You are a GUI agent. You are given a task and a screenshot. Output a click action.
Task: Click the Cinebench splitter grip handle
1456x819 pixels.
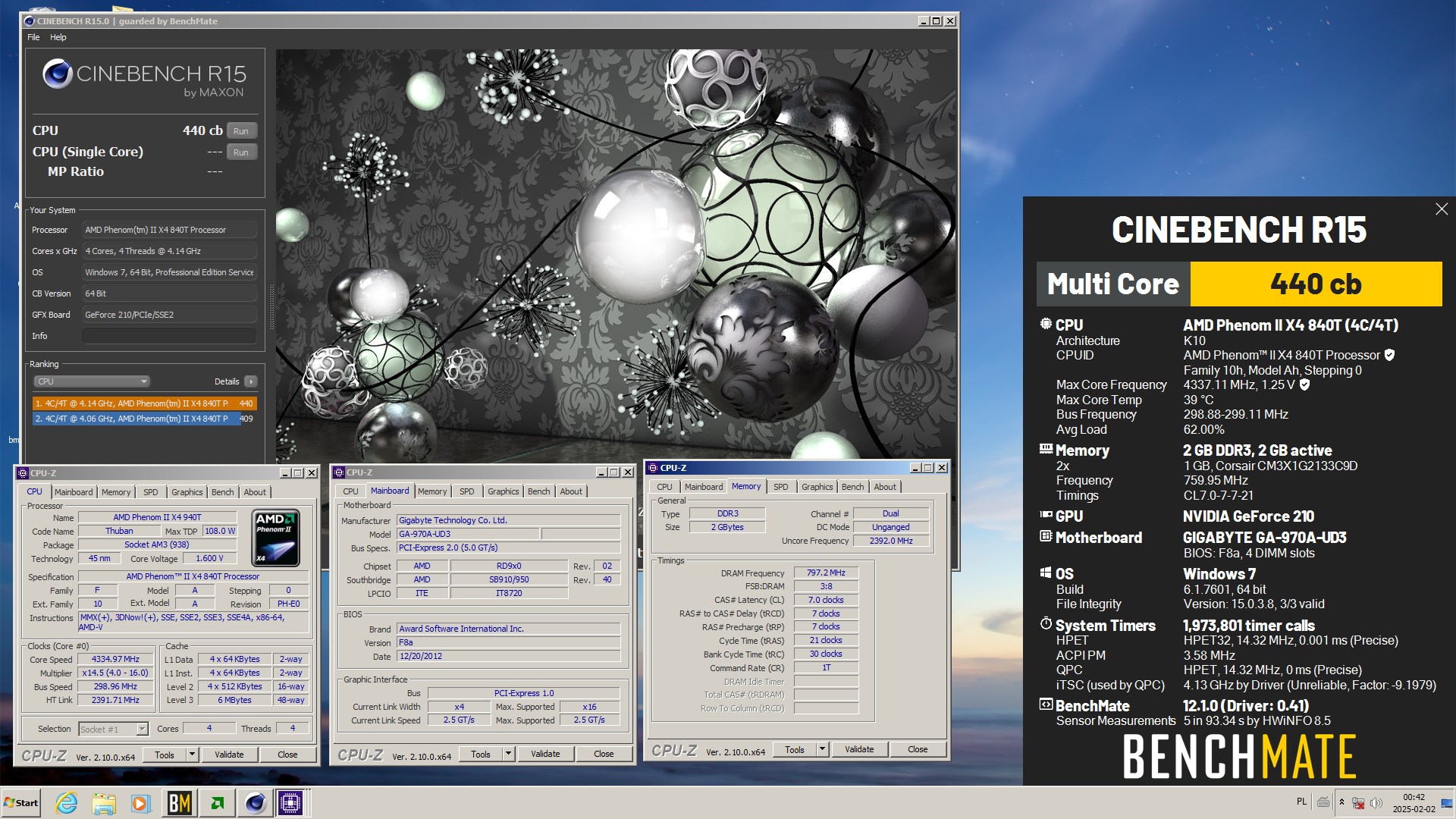271,307
